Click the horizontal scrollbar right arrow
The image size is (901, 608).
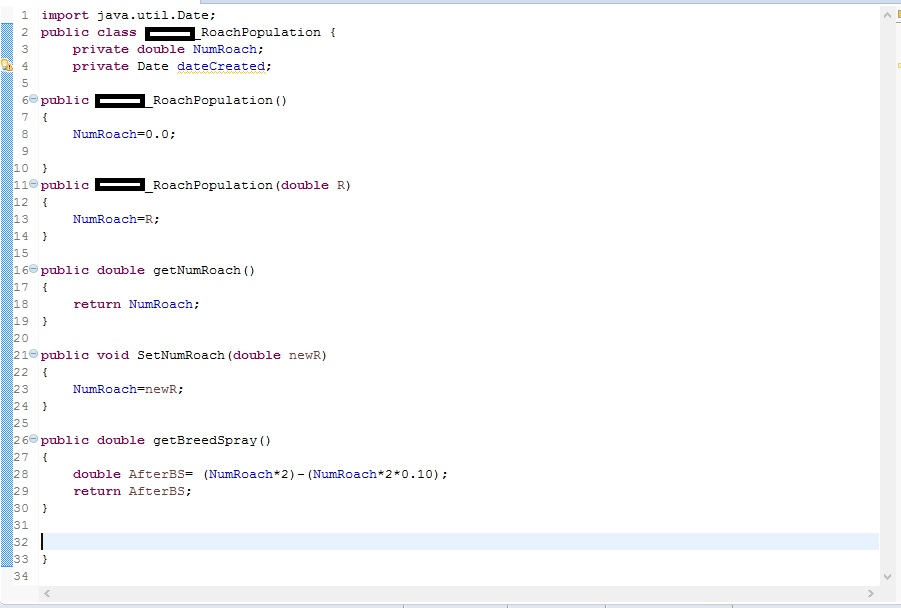[x=871, y=593]
